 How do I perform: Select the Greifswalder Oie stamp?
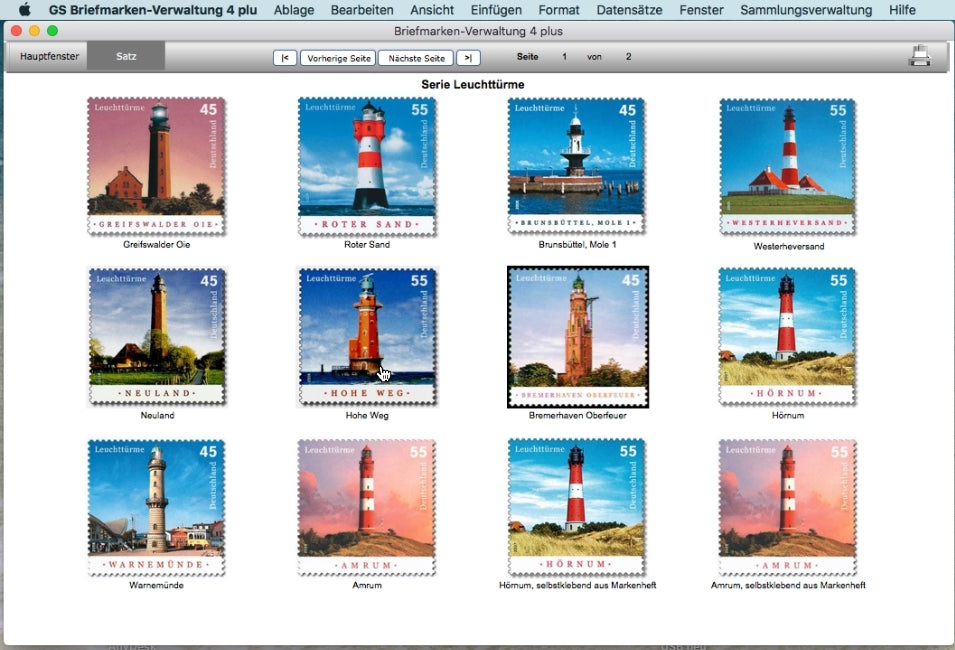(x=158, y=165)
